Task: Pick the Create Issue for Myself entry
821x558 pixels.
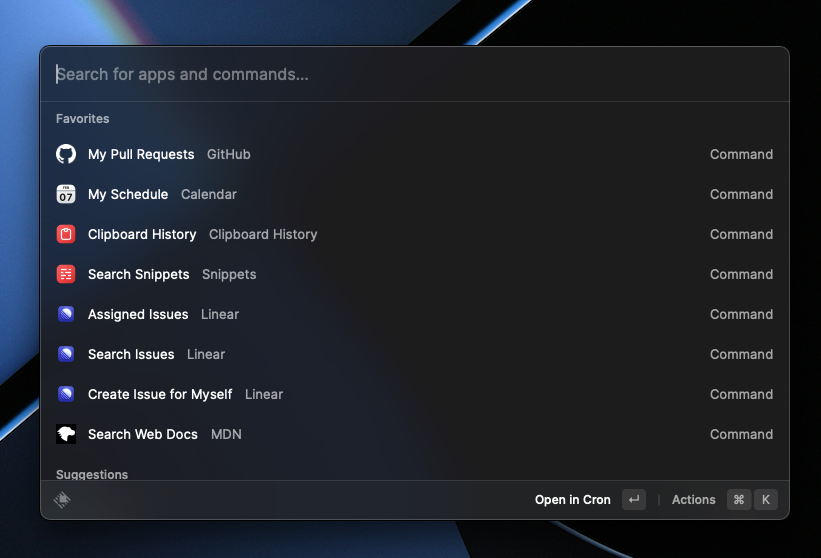Action: (x=160, y=394)
